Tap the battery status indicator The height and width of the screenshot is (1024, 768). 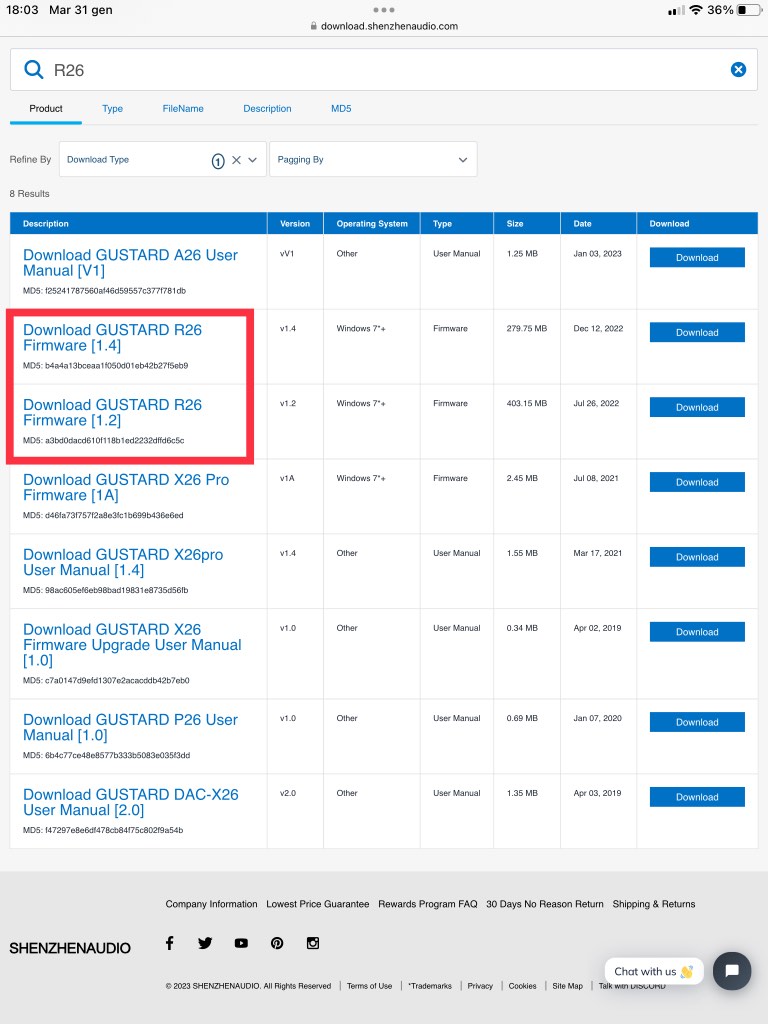749,10
